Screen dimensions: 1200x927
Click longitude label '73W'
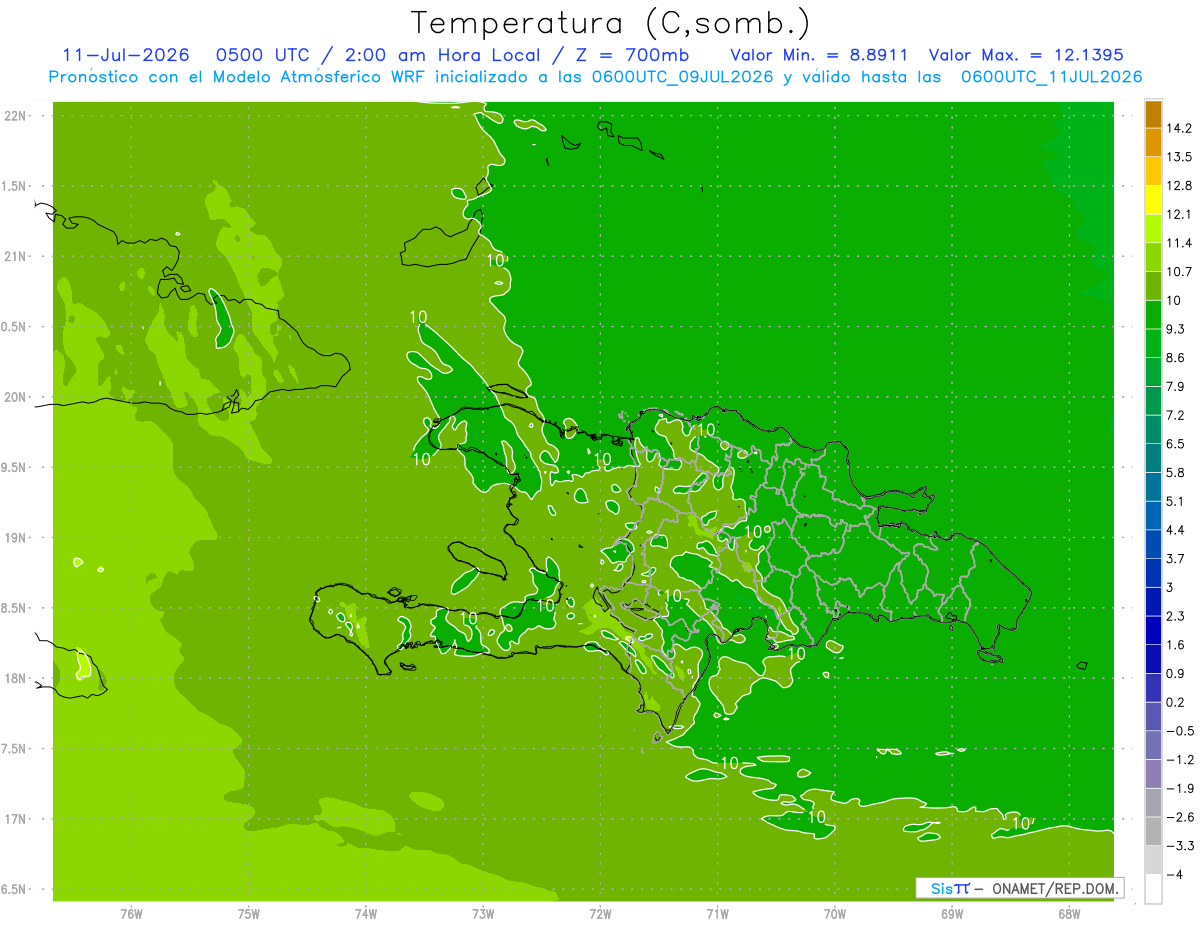483,914
